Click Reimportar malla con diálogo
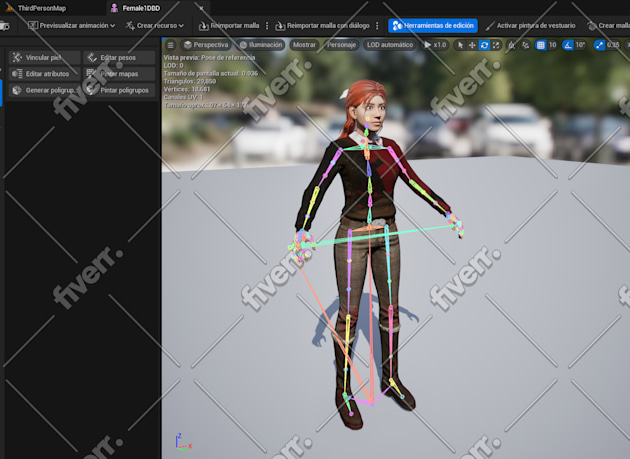This screenshot has height=459, width=630. tap(322, 25)
